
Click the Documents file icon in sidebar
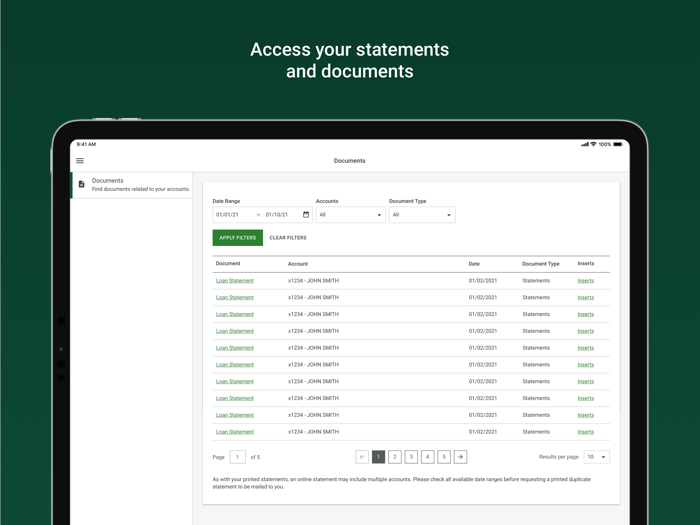click(82, 184)
